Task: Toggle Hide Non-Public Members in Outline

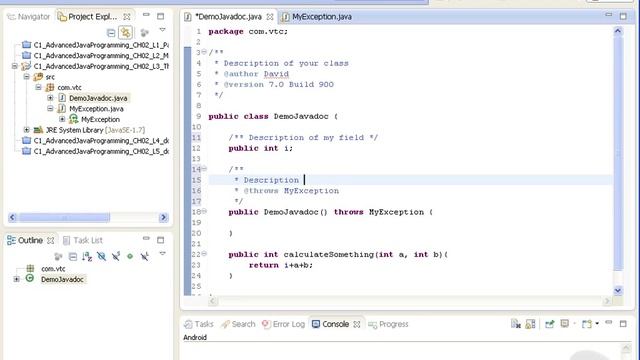Action: 130,256
